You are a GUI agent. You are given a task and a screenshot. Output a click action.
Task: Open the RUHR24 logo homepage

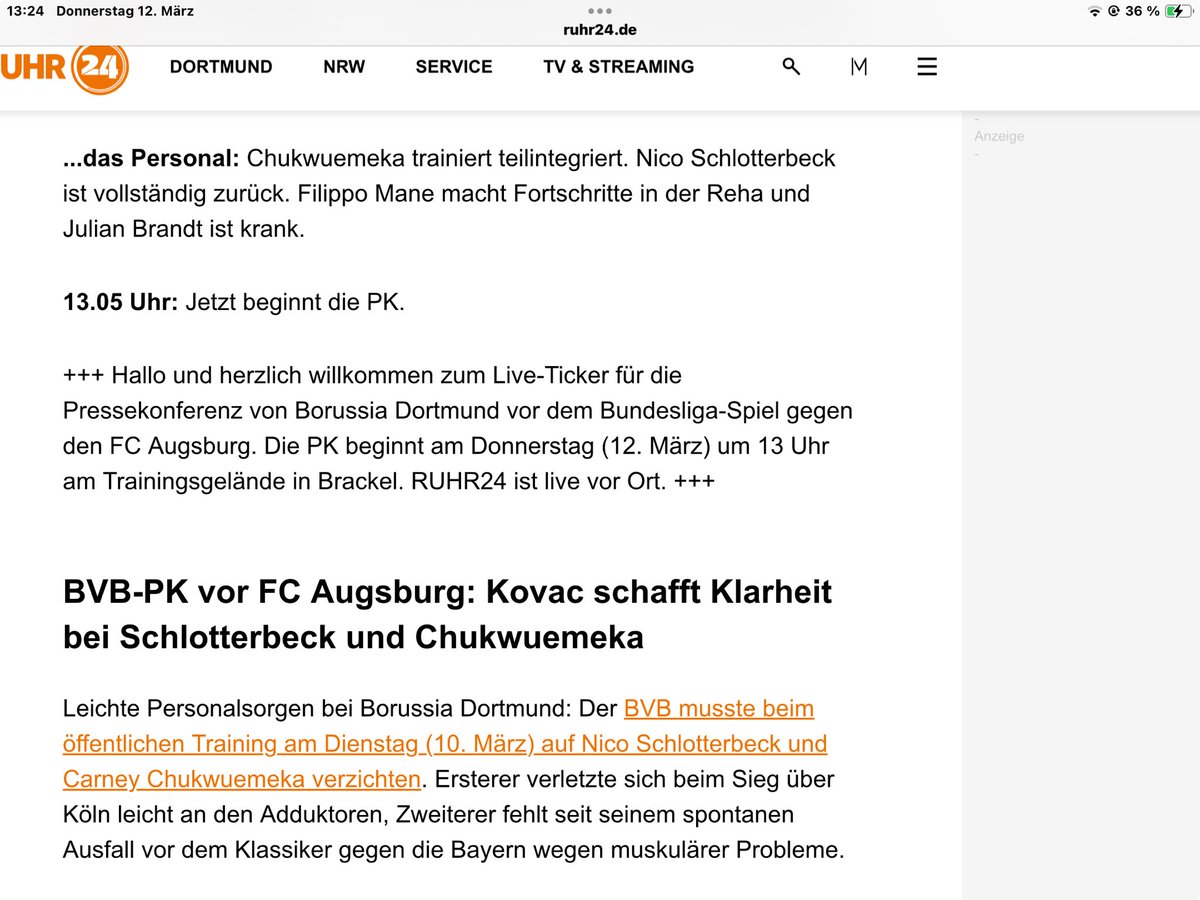coord(64,67)
